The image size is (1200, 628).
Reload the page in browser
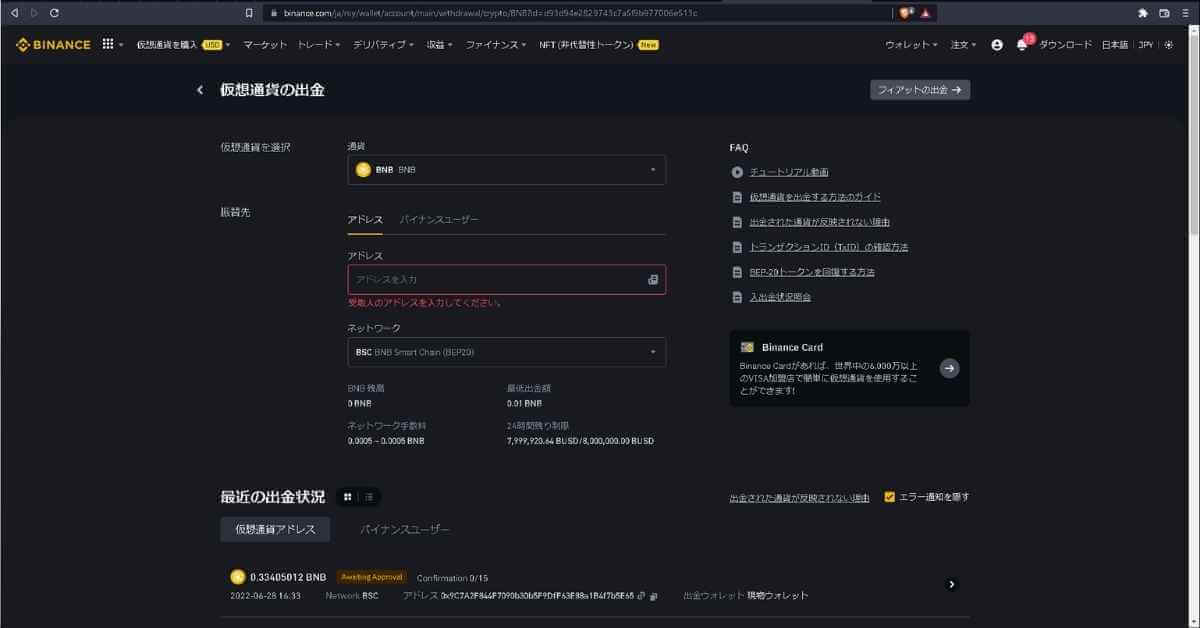(53, 13)
